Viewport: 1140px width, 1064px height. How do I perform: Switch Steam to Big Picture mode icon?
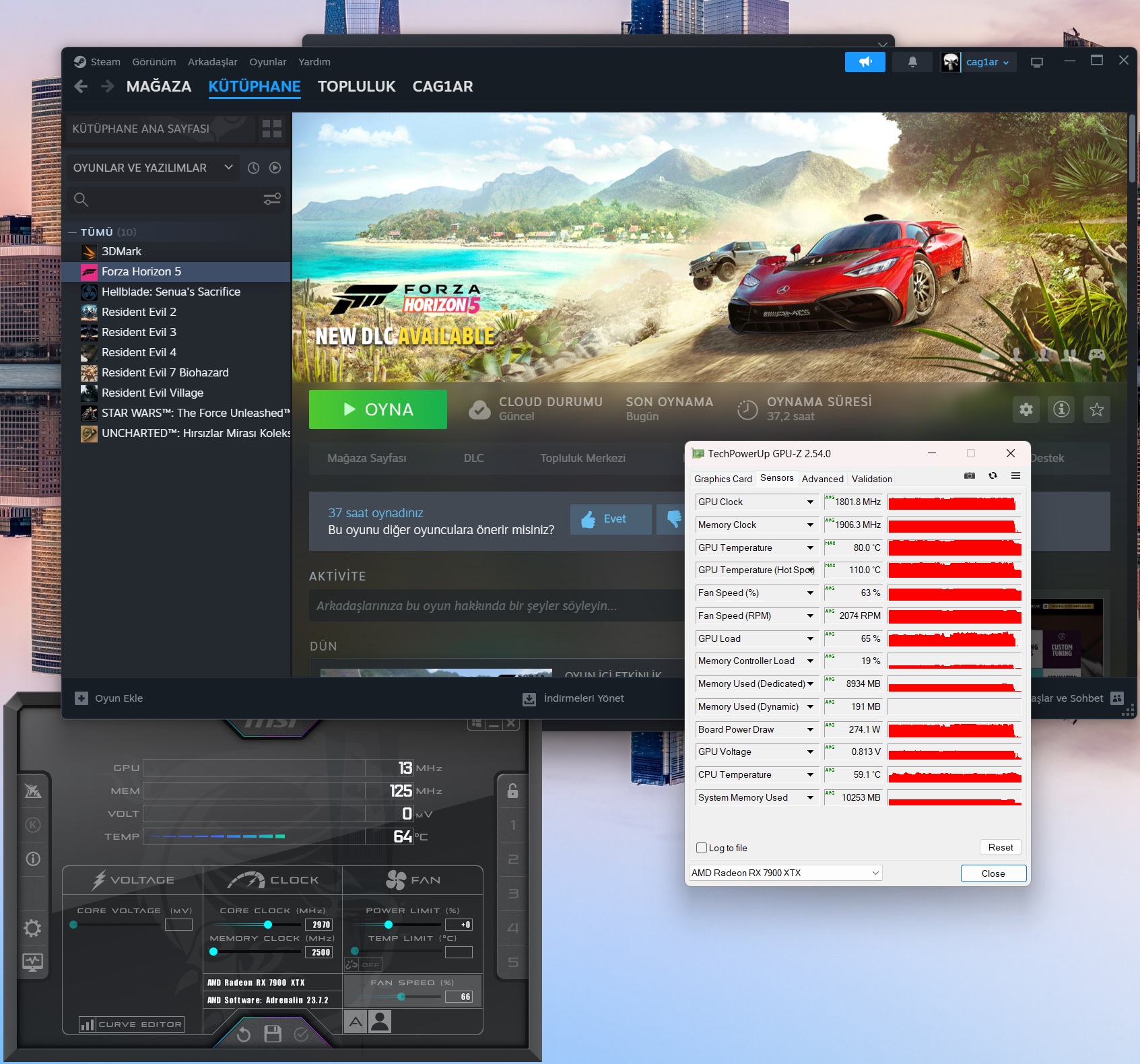[x=1037, y=62]
